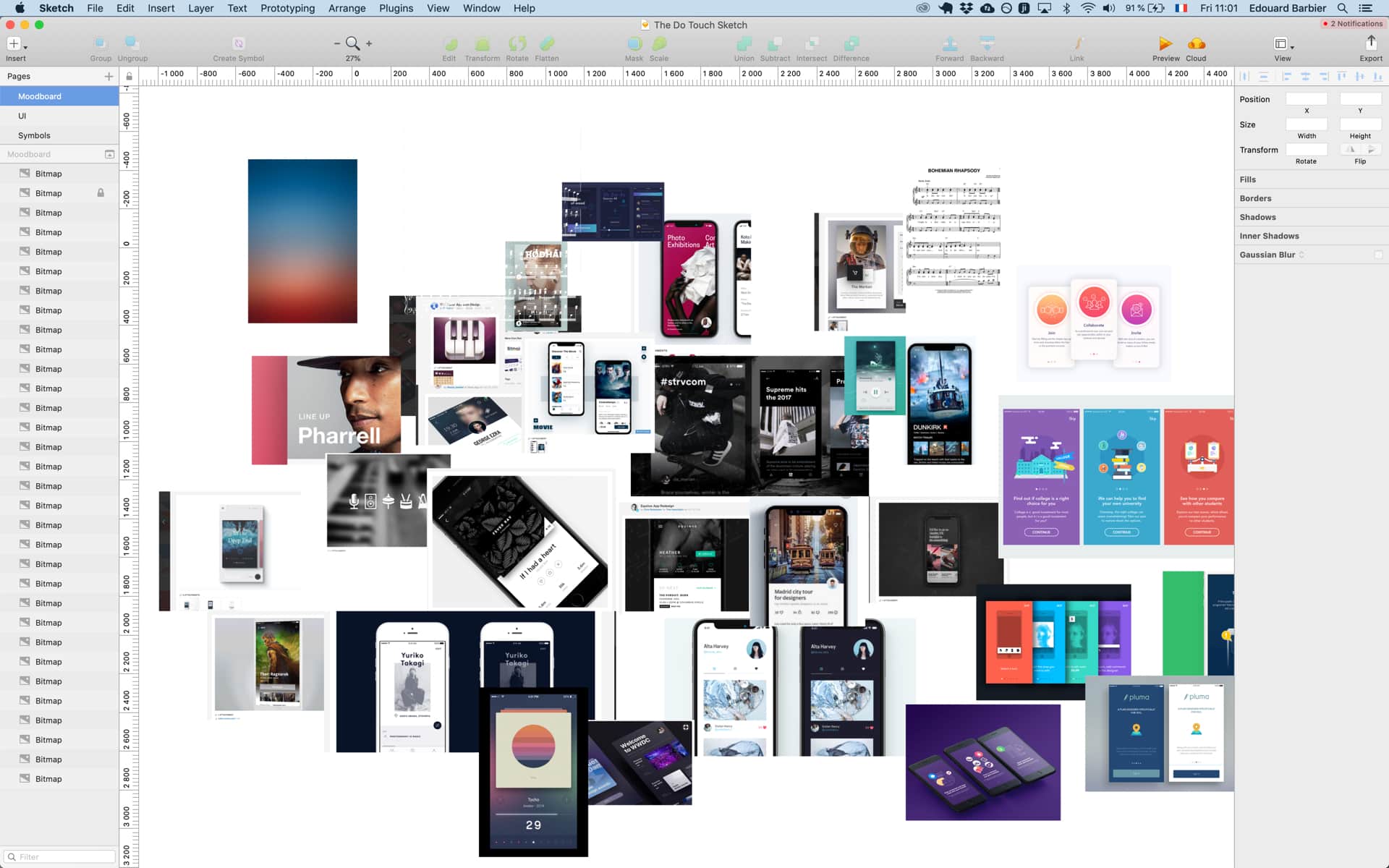Open the Insert menu item
The image size is (1389, 868).
click(160, 8)
